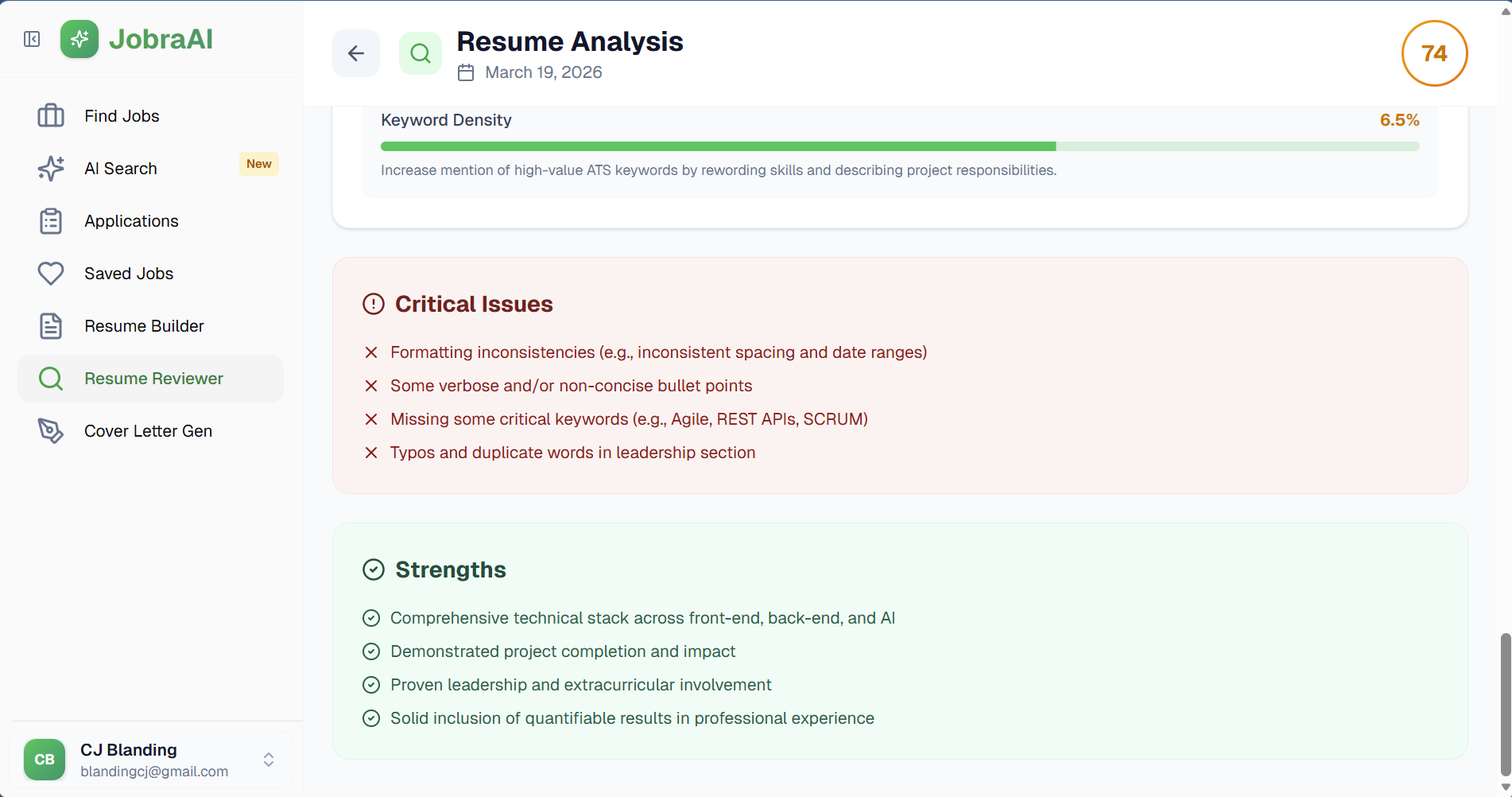The height and width of the screenshot is (797, 1512).
Task: Click the green search icon beside Resume Analysis
Action: [x=421, y=53]
